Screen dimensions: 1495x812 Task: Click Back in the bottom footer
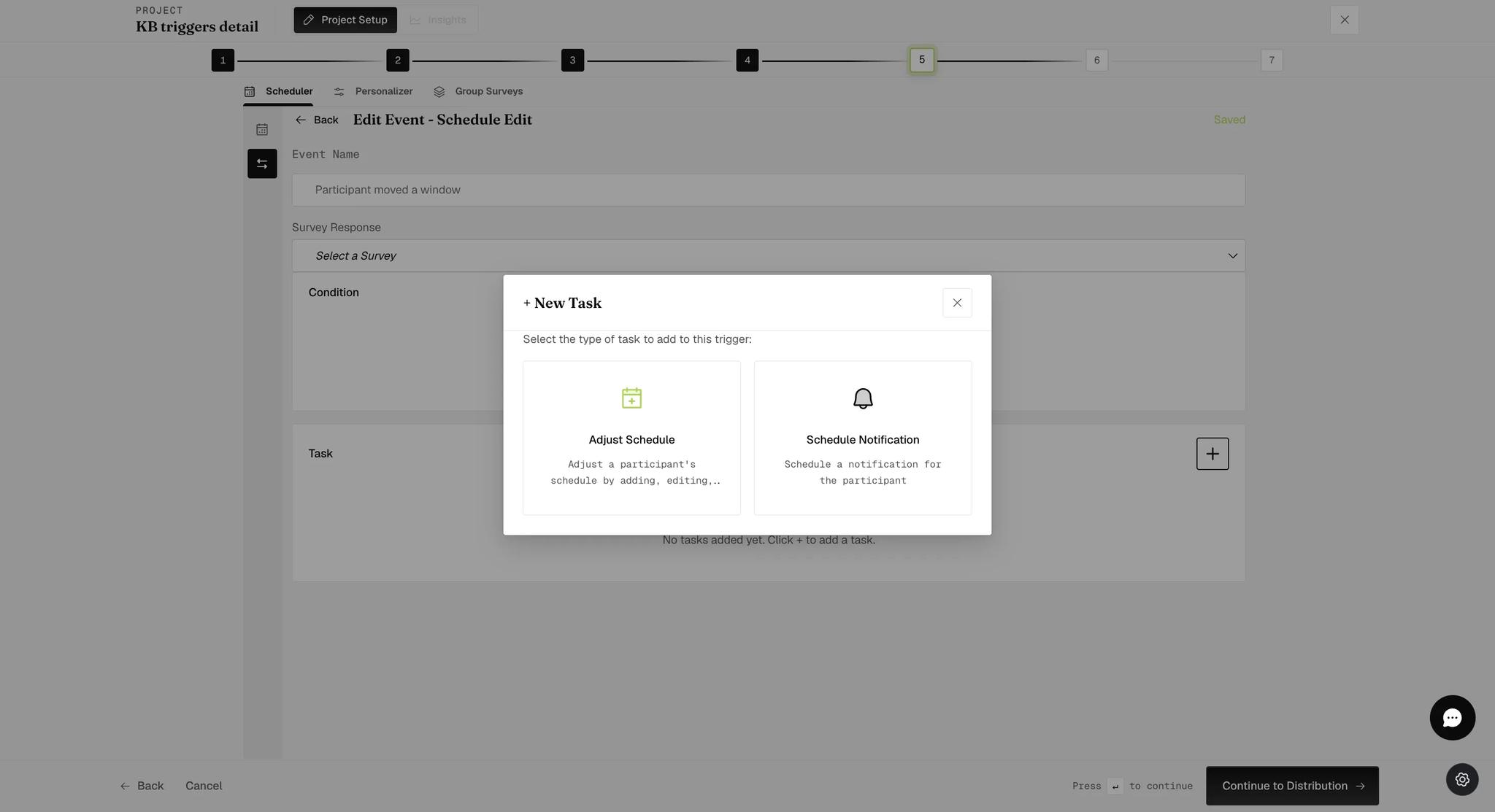click(x=142, y=786)
